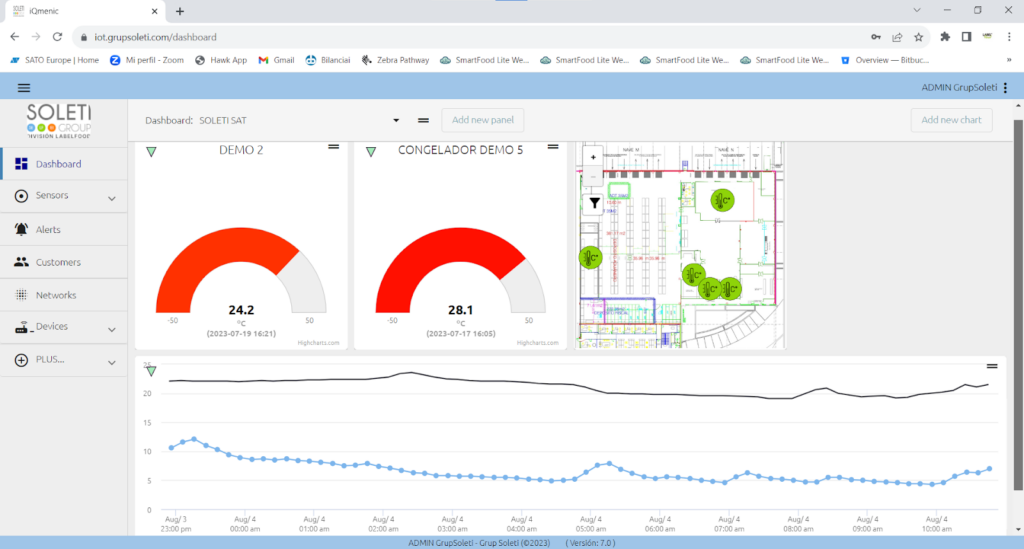Click the Add new panel button
The image size is (1024, 549).
tap(482, 120)
